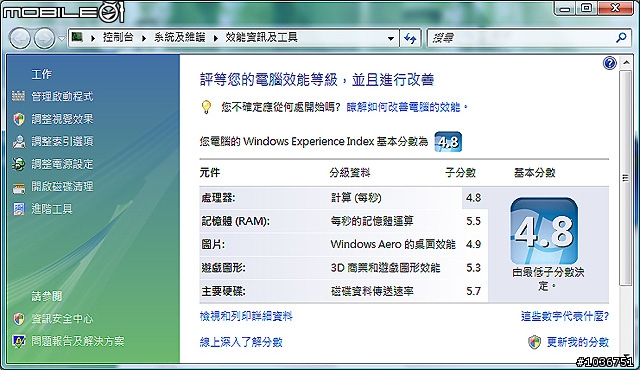Click '磁碟資料傳送速率' description text
640x370 pixels.
click(x=372, y=291)
